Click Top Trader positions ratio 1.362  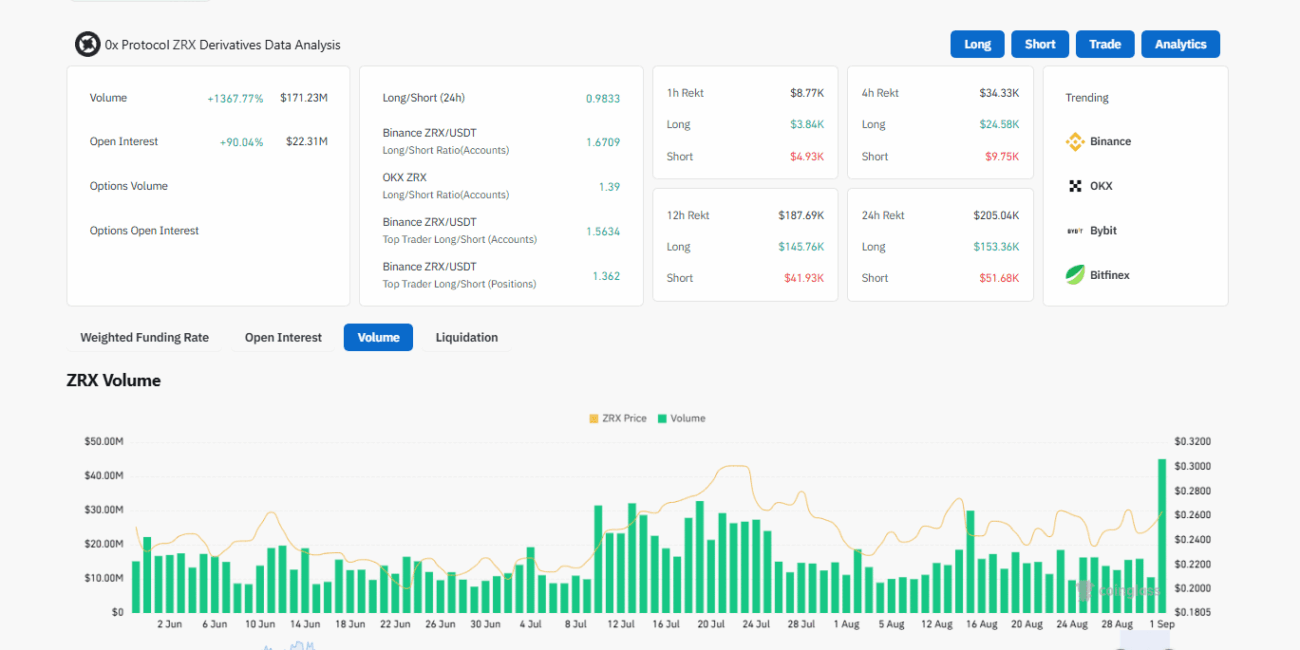[606, 276]
